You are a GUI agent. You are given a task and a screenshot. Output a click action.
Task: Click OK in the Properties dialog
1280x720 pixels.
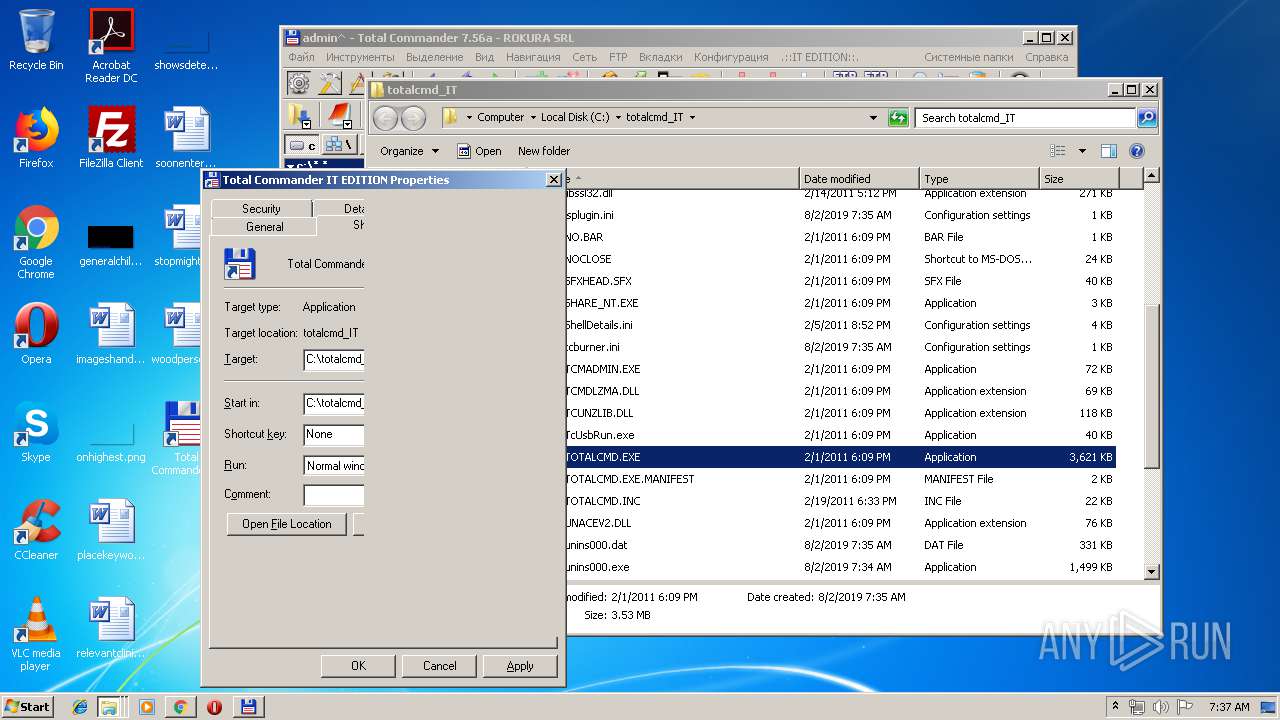358,666
